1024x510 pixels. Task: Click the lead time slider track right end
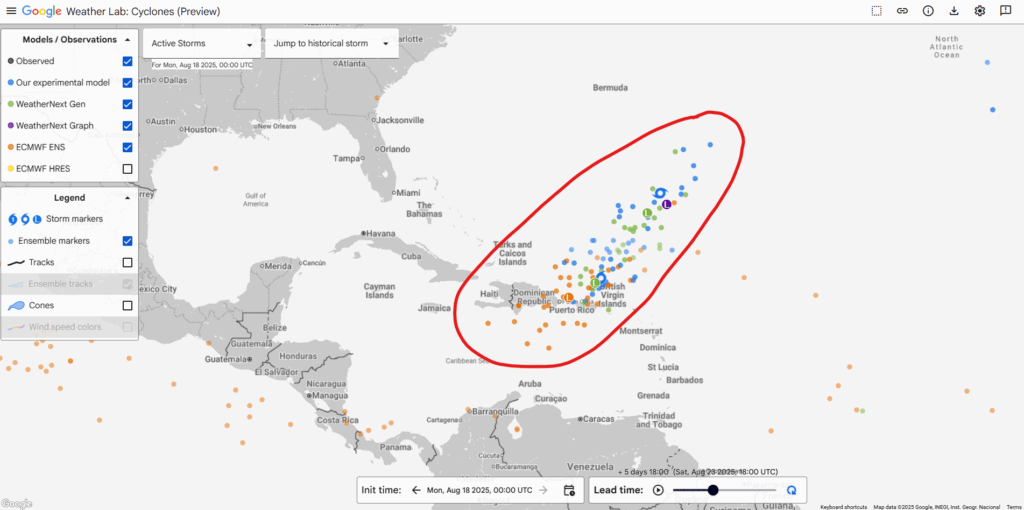tap(775, 490)
